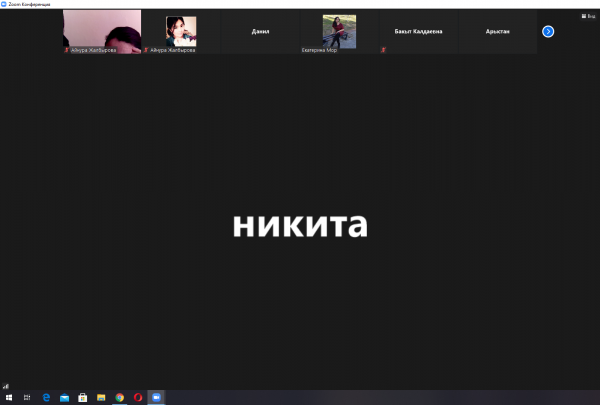Viewport: 600px width, 405px height.
Task: Select first Айнура Жалбырова video thumbnail
Action: coord(101,31)
